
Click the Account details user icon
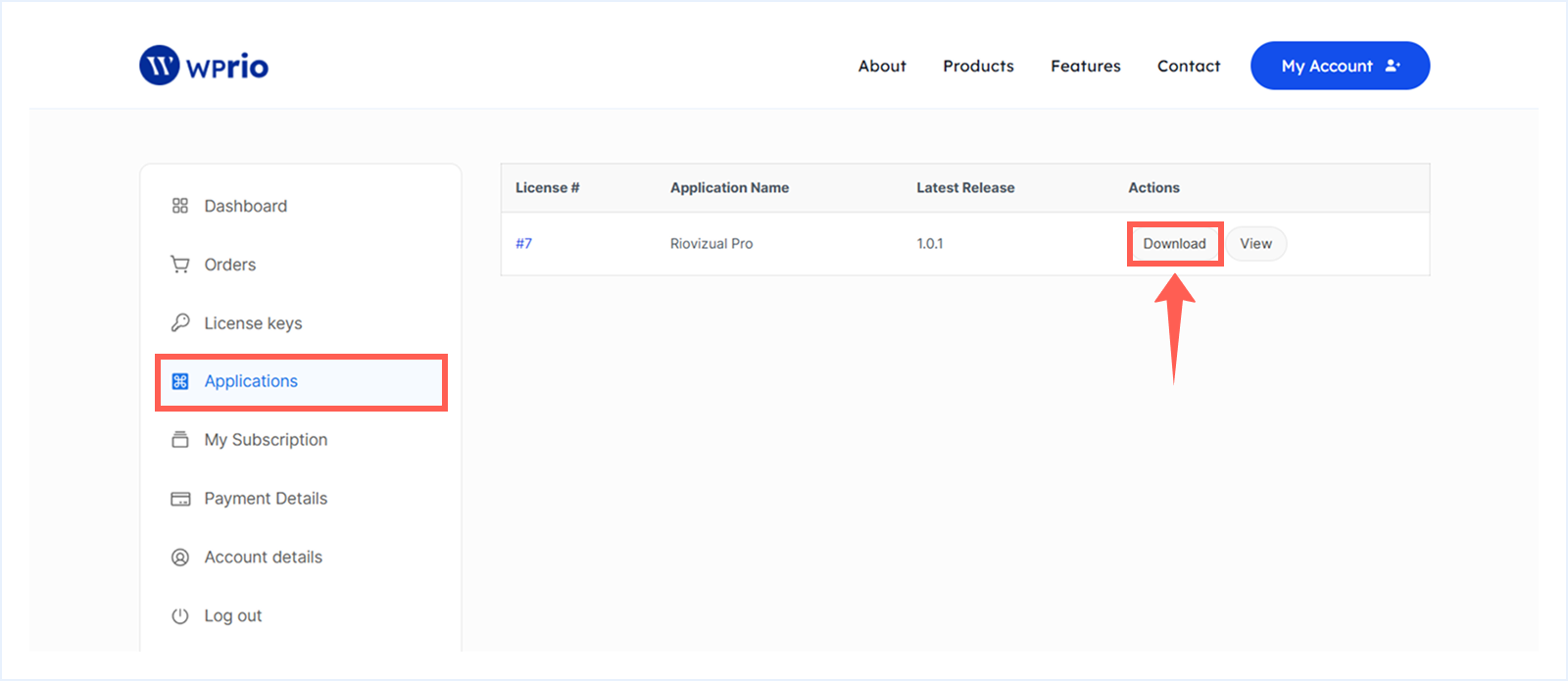coord(180,558)
